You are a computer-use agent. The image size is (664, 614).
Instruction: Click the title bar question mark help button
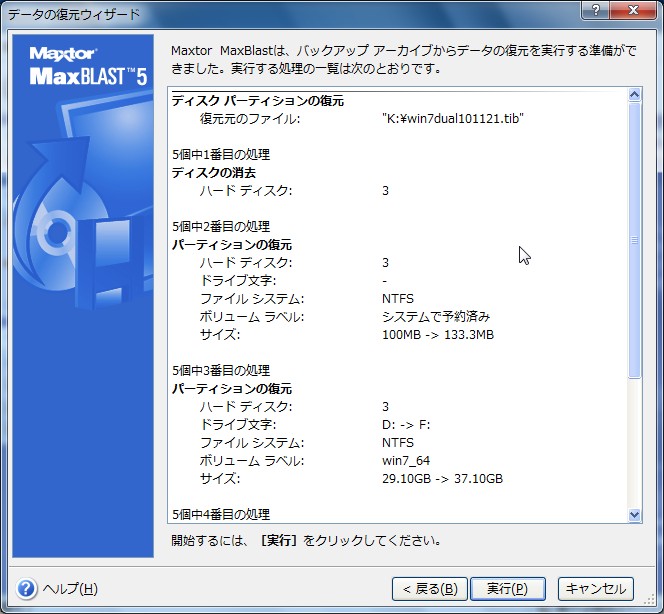click(x=595, y=10)
